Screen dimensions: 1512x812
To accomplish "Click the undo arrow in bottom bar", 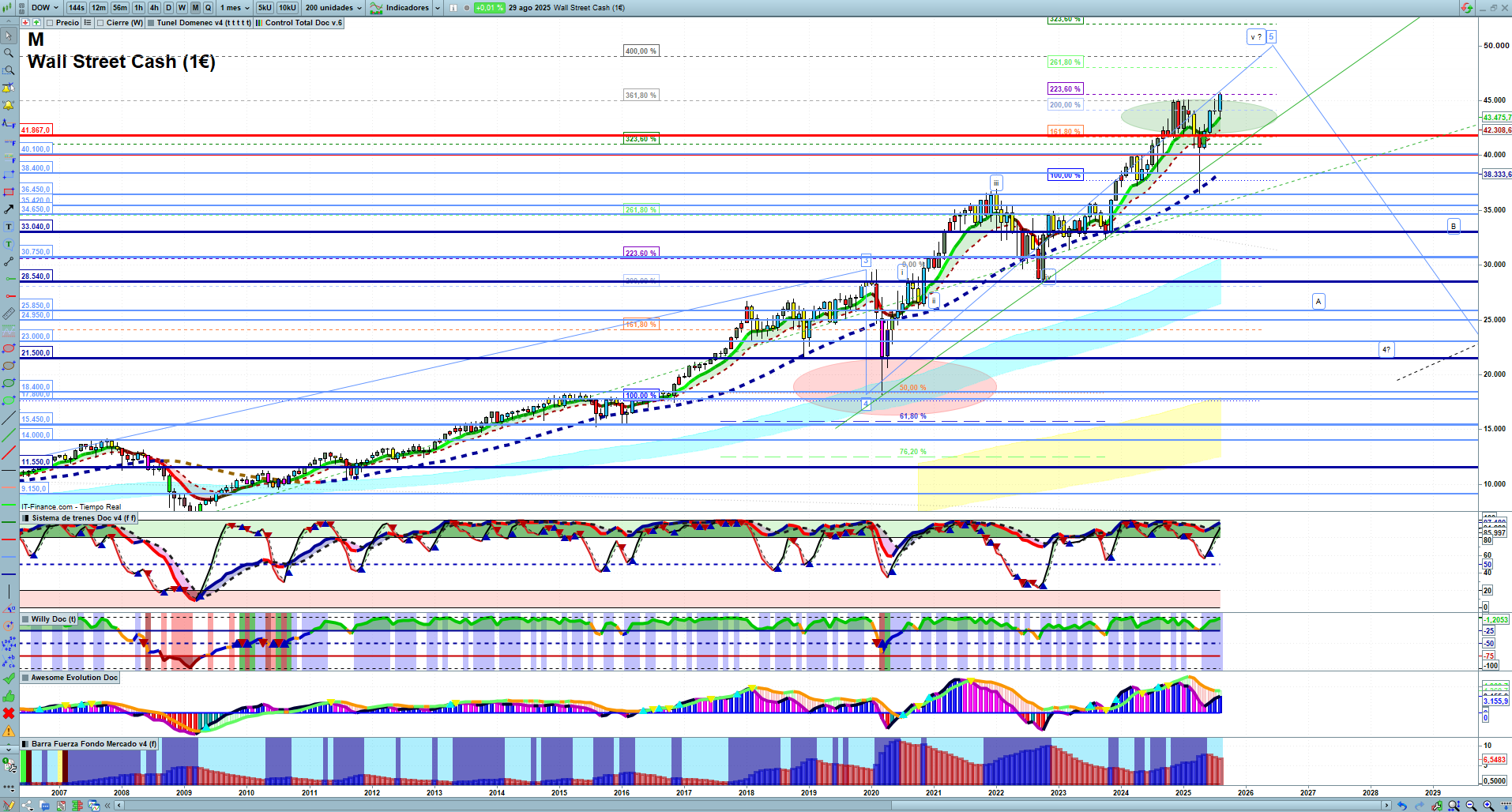I will click(x=1402, y=806).
